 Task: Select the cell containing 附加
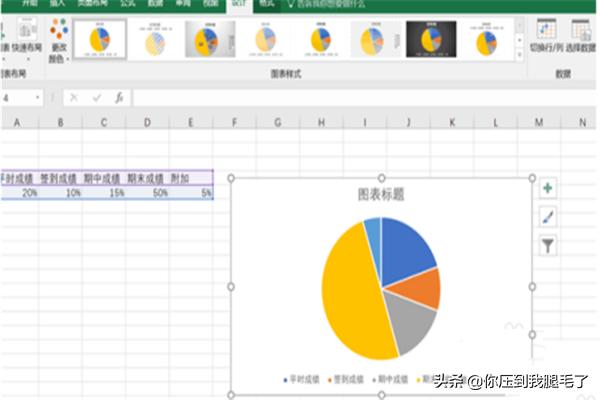(x=191, y=178)
